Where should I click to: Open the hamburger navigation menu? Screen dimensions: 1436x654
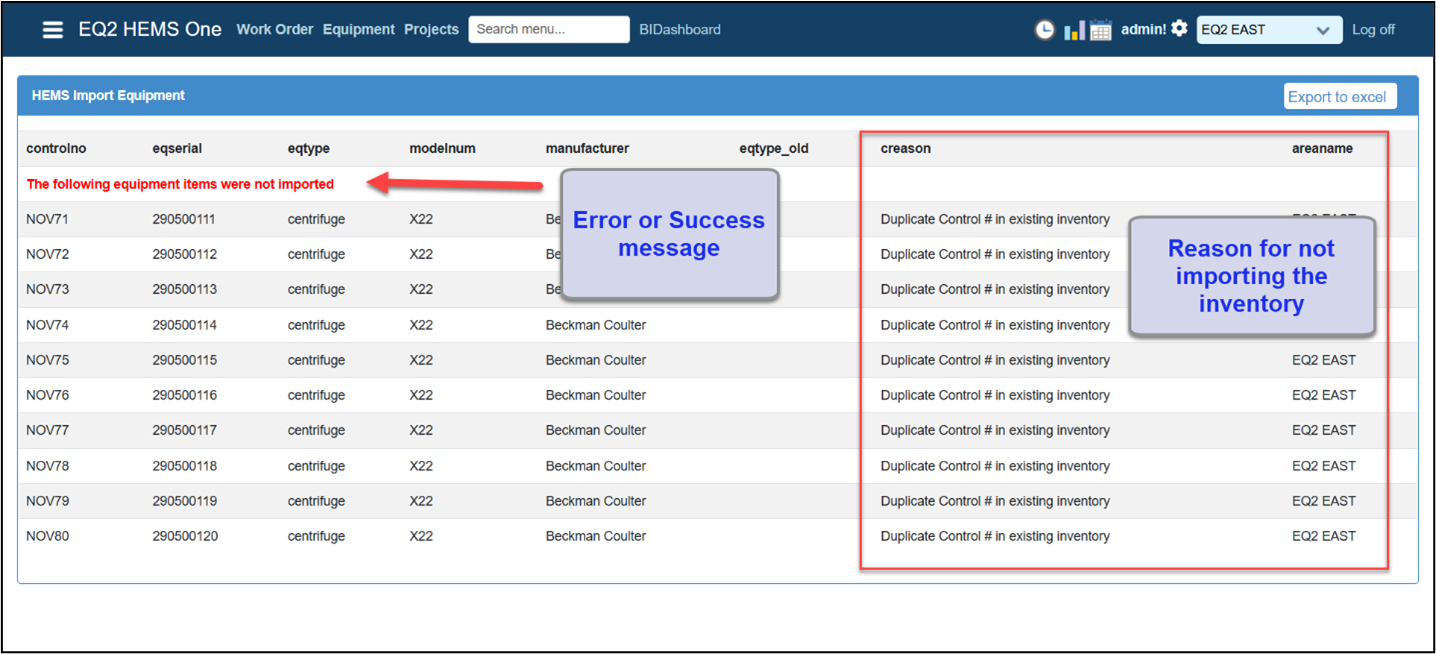point(53,29)
